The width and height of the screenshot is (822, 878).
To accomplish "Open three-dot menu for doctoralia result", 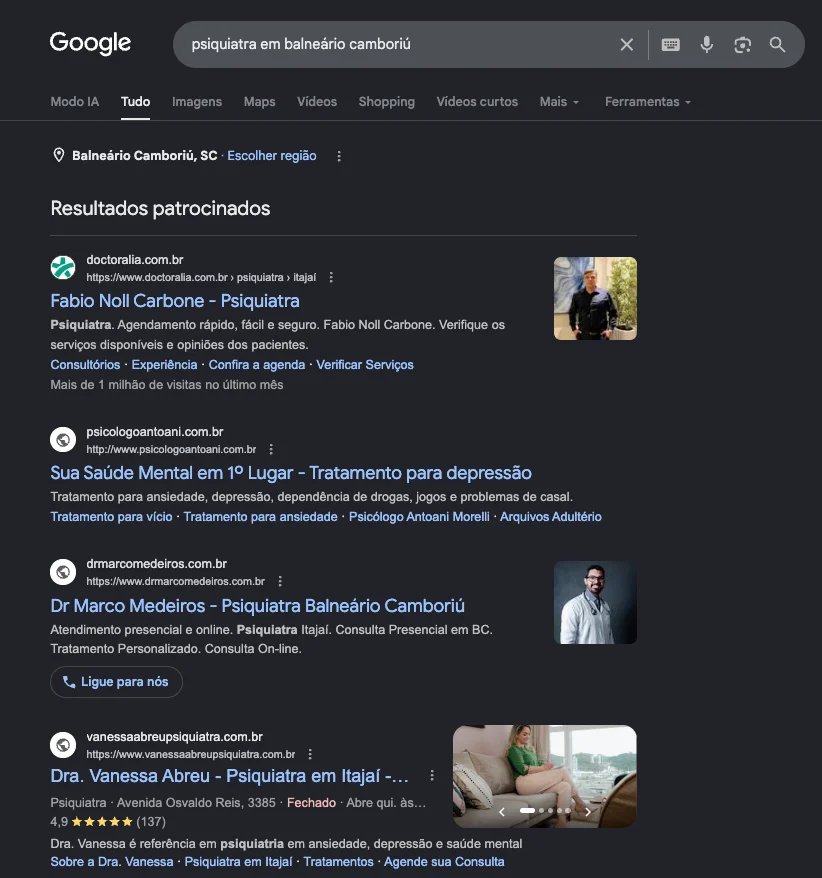I will [331, 277].
